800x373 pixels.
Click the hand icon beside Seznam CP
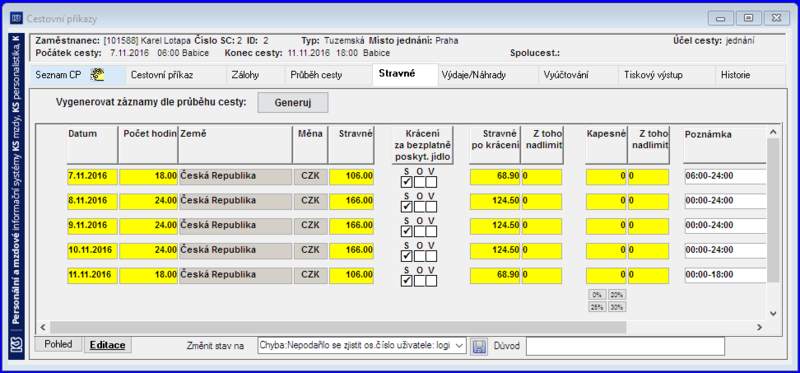[97, 75]
